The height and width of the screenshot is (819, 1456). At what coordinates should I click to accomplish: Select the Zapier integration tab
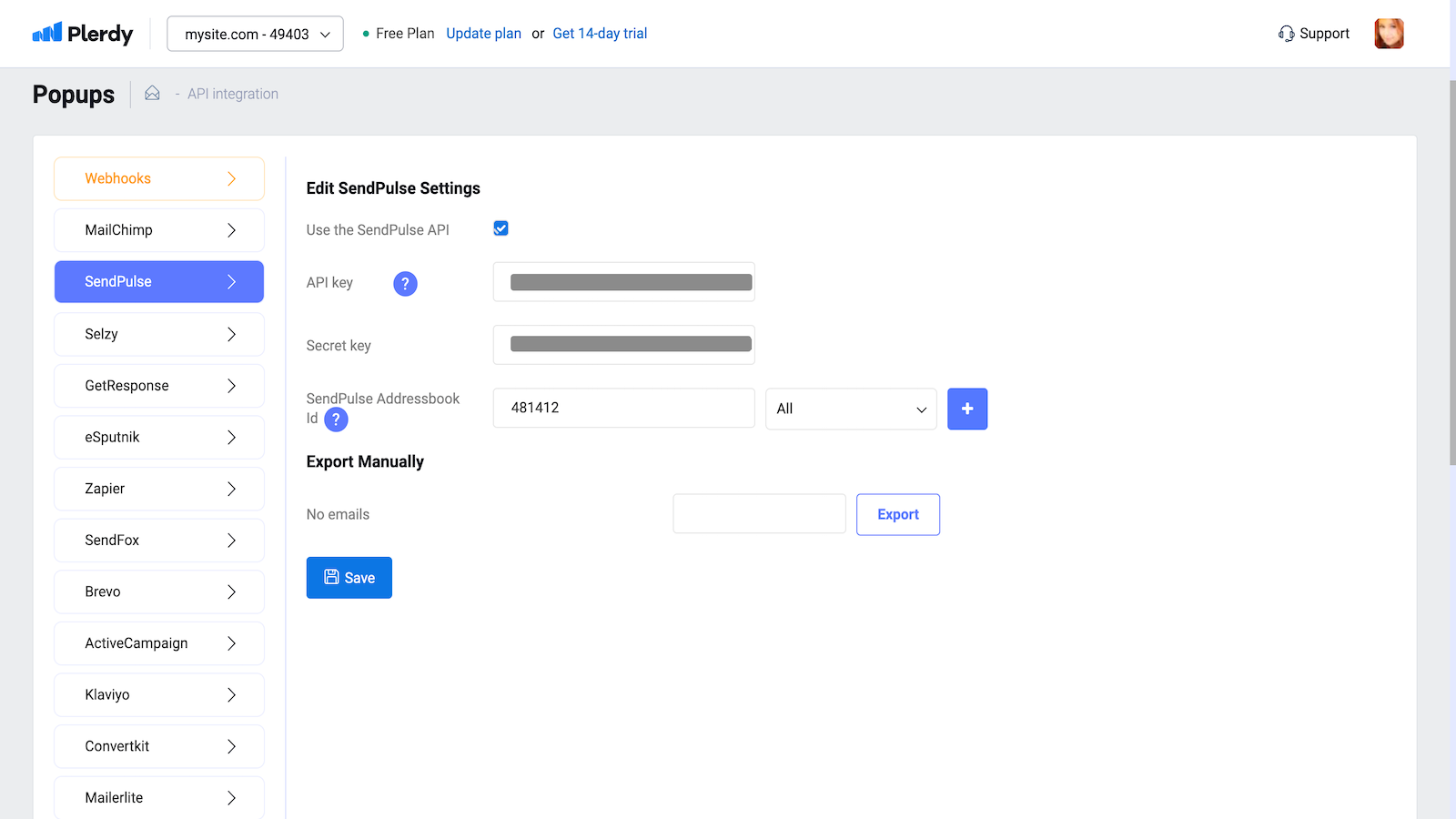(159, 489)
